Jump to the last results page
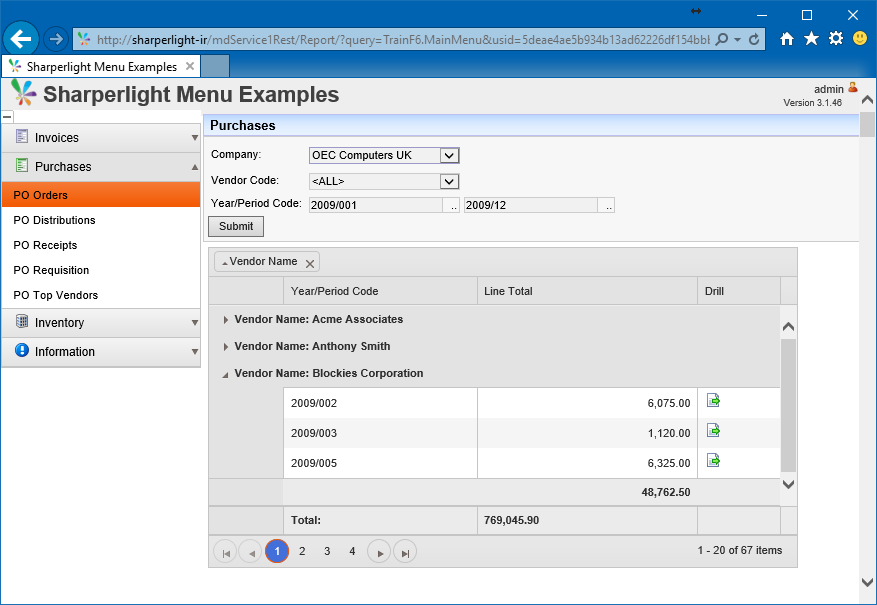 [x=405, y=552]
